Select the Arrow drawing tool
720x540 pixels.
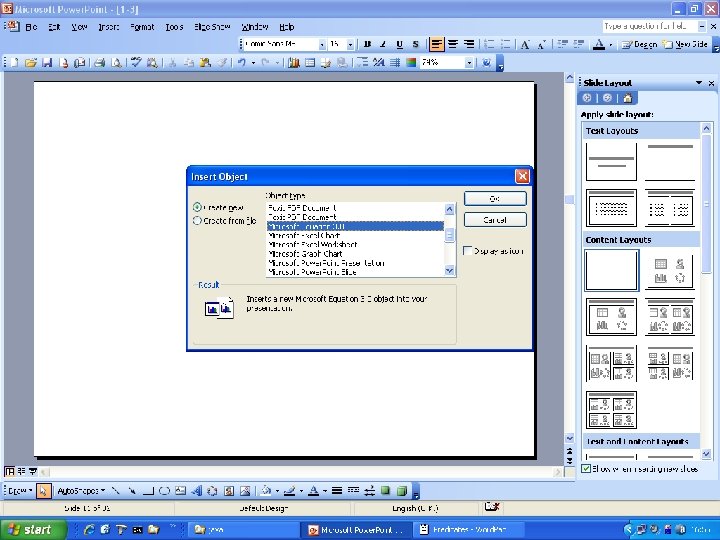pos(132,491)
